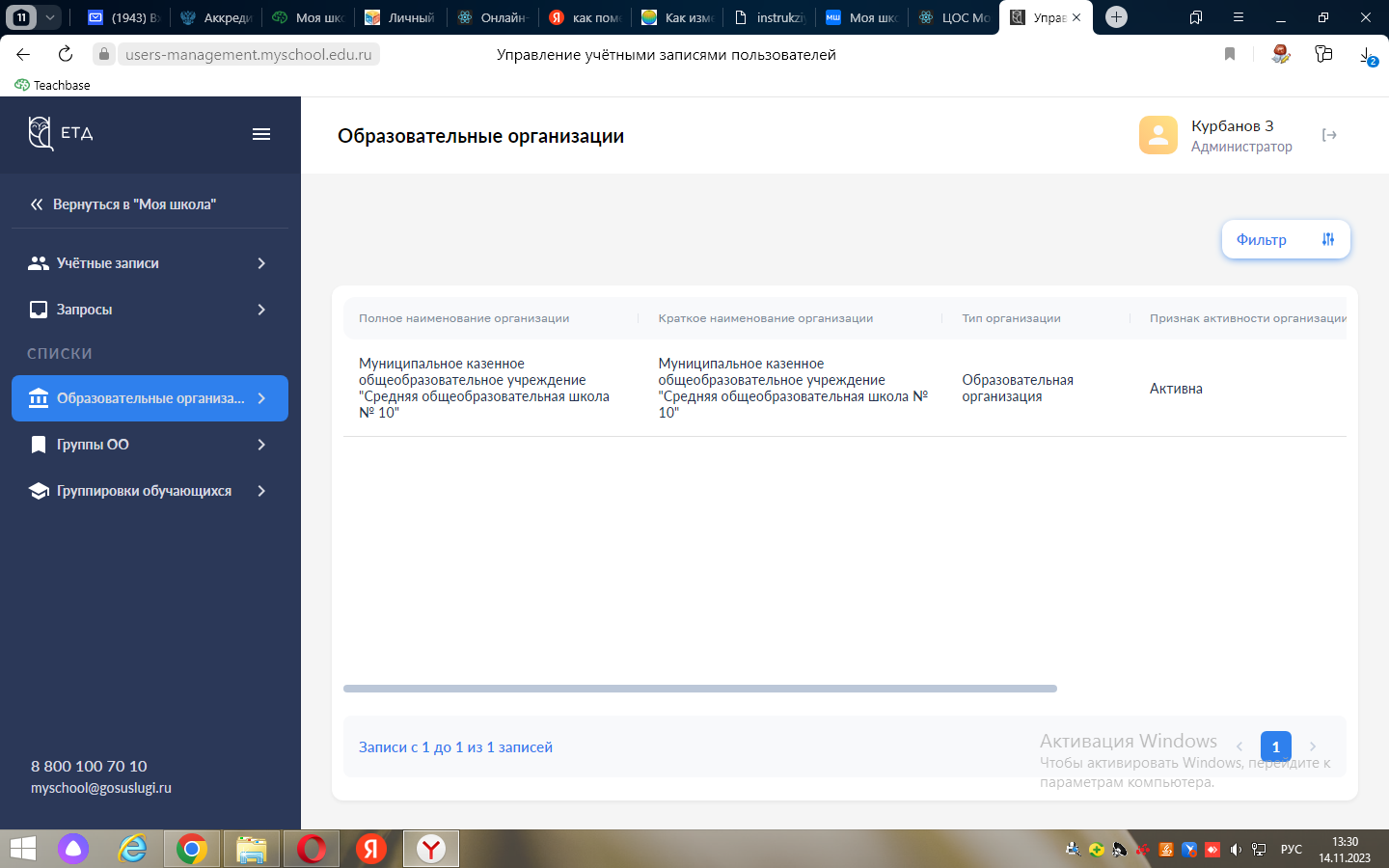The width and height of the screenshot is (1389, 868).
Task: Expand Учётные записи chevron
Action: point(261,263)
